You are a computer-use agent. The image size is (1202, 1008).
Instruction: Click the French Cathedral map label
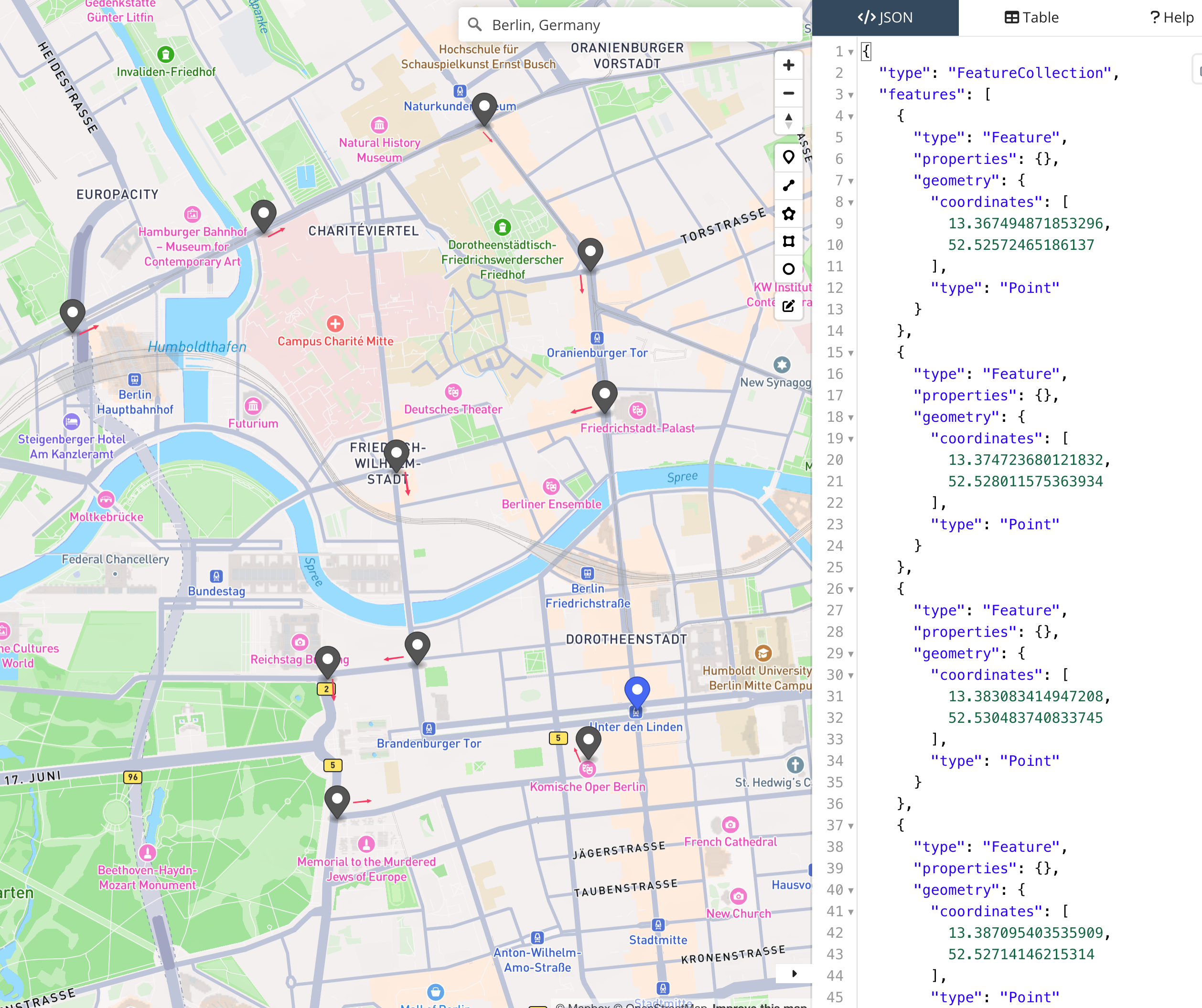point(730,842)
